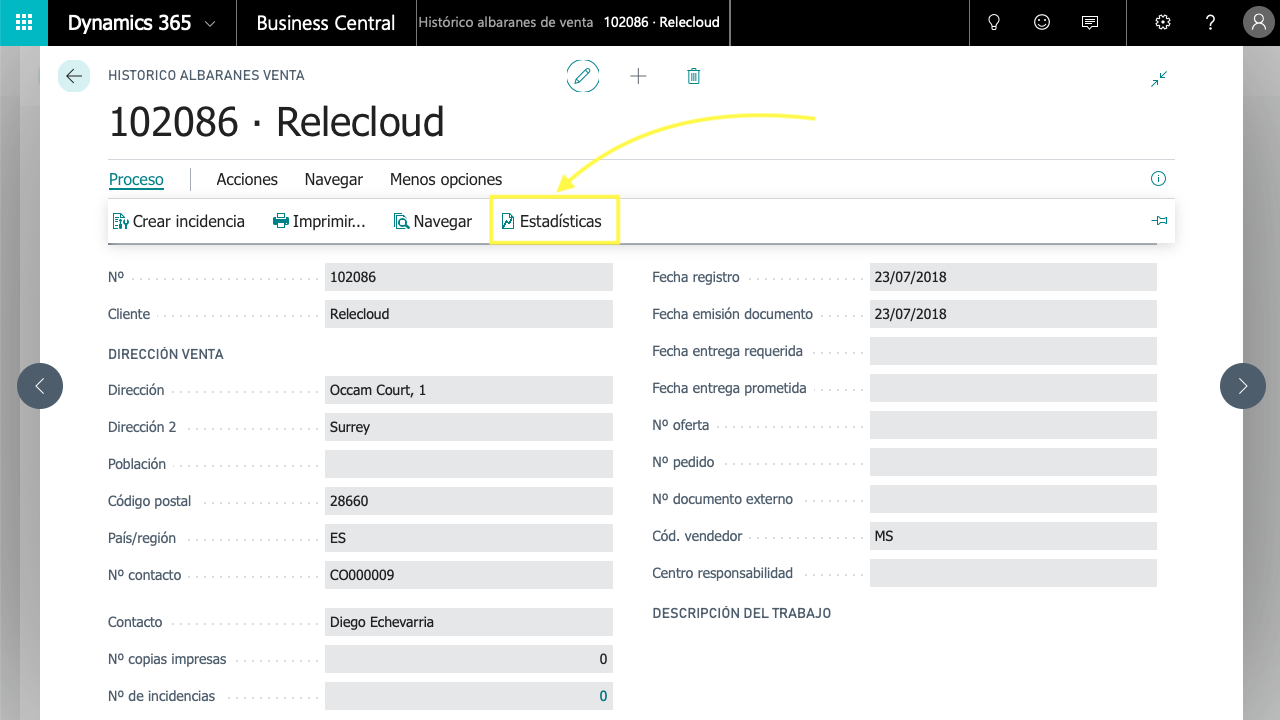Click the Cliente field showing Relecloud

tap(468, 314)
